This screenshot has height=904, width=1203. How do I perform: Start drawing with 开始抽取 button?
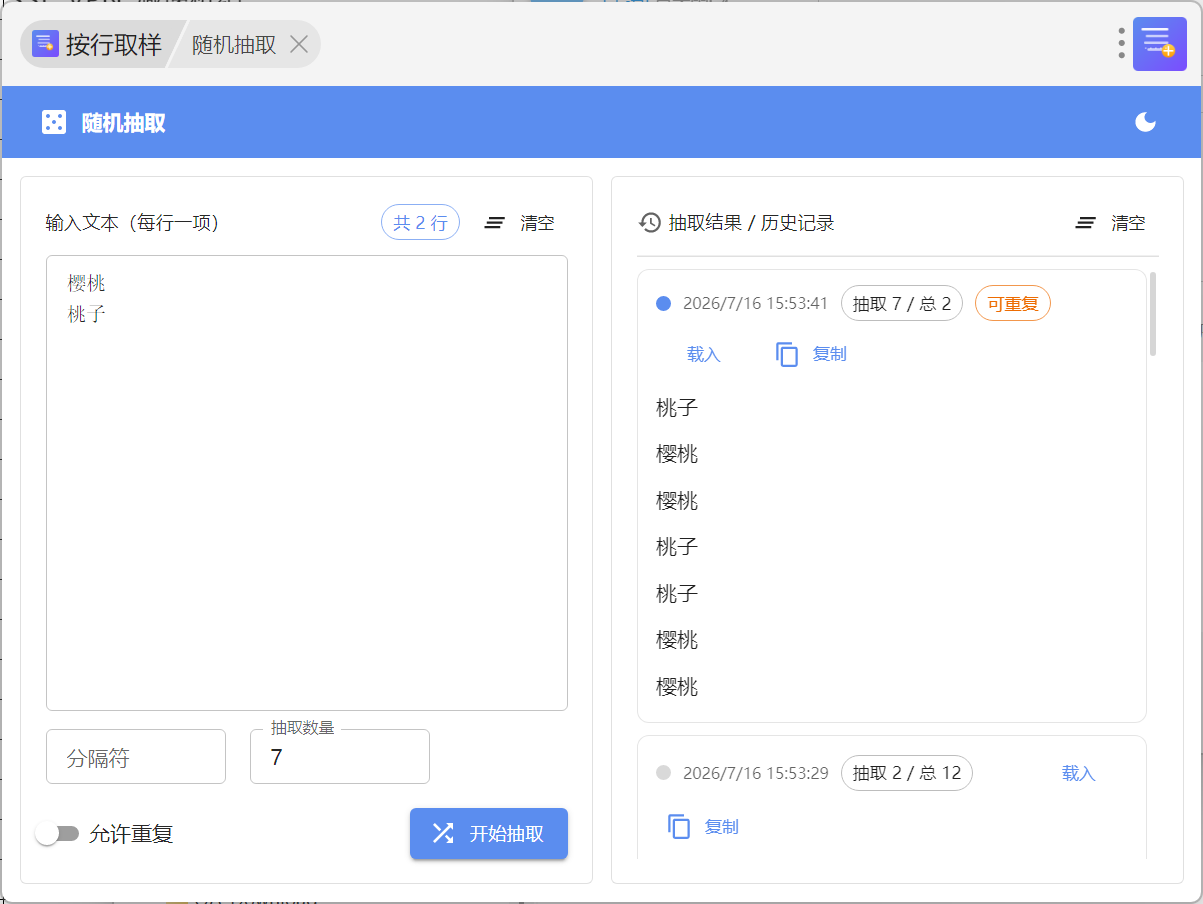[489, 833]
